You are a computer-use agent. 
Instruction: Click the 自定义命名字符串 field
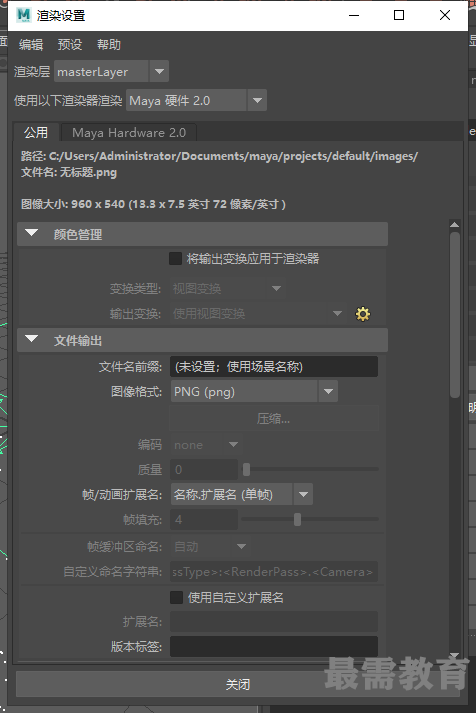pyautogui.click(x=274, y=572)
